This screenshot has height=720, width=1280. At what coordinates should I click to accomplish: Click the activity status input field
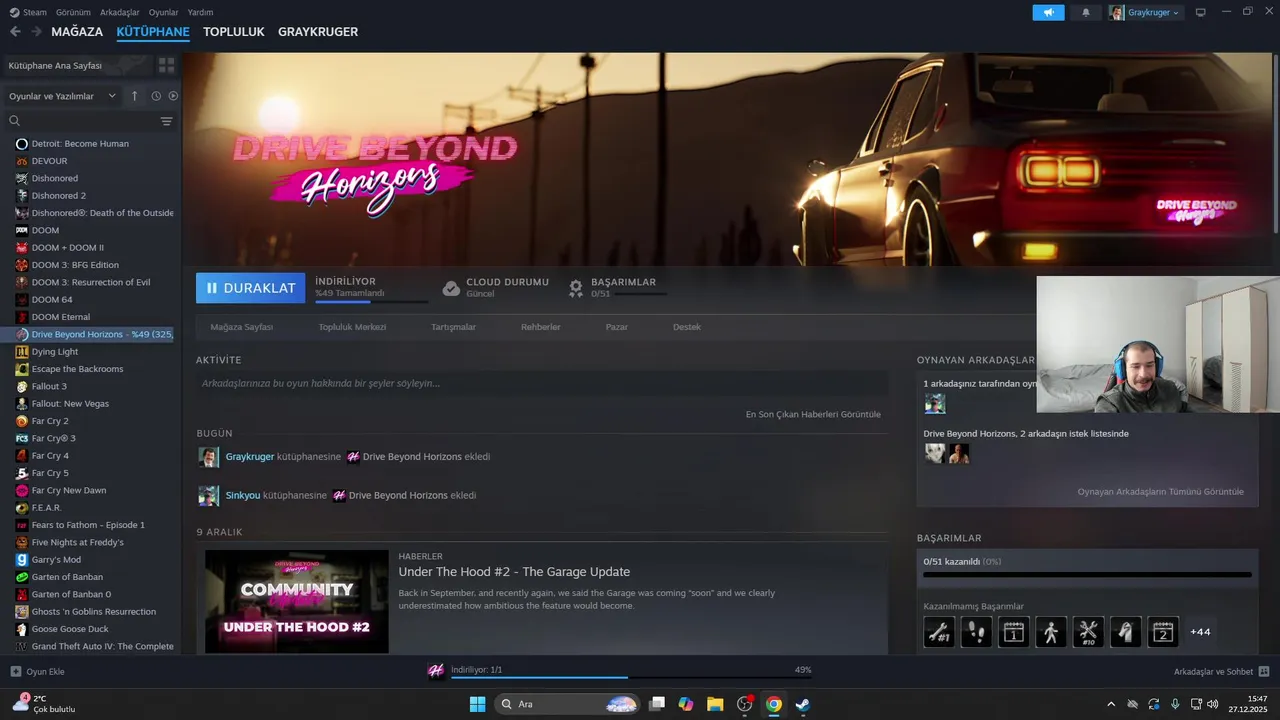coord(542,383)
